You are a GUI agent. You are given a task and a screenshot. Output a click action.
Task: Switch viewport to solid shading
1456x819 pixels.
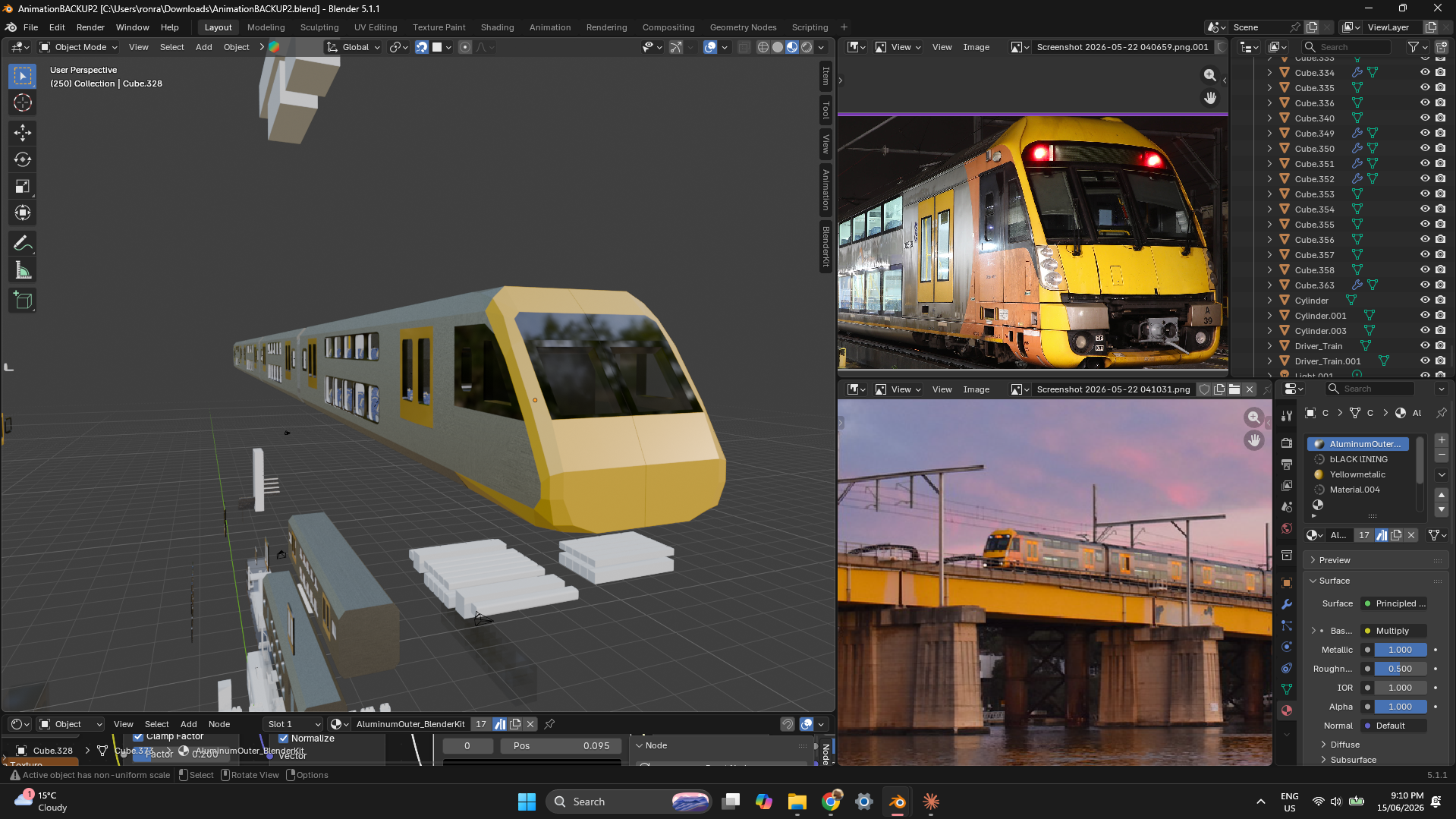click(778, 47)
